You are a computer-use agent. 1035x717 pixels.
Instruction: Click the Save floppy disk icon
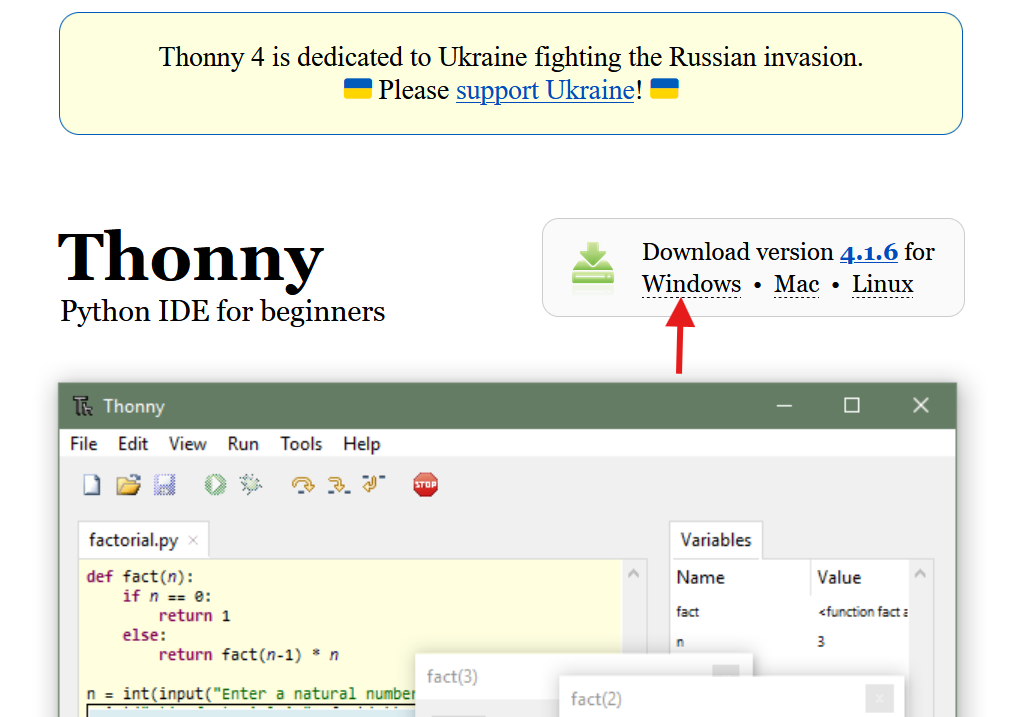click(164, 485)
